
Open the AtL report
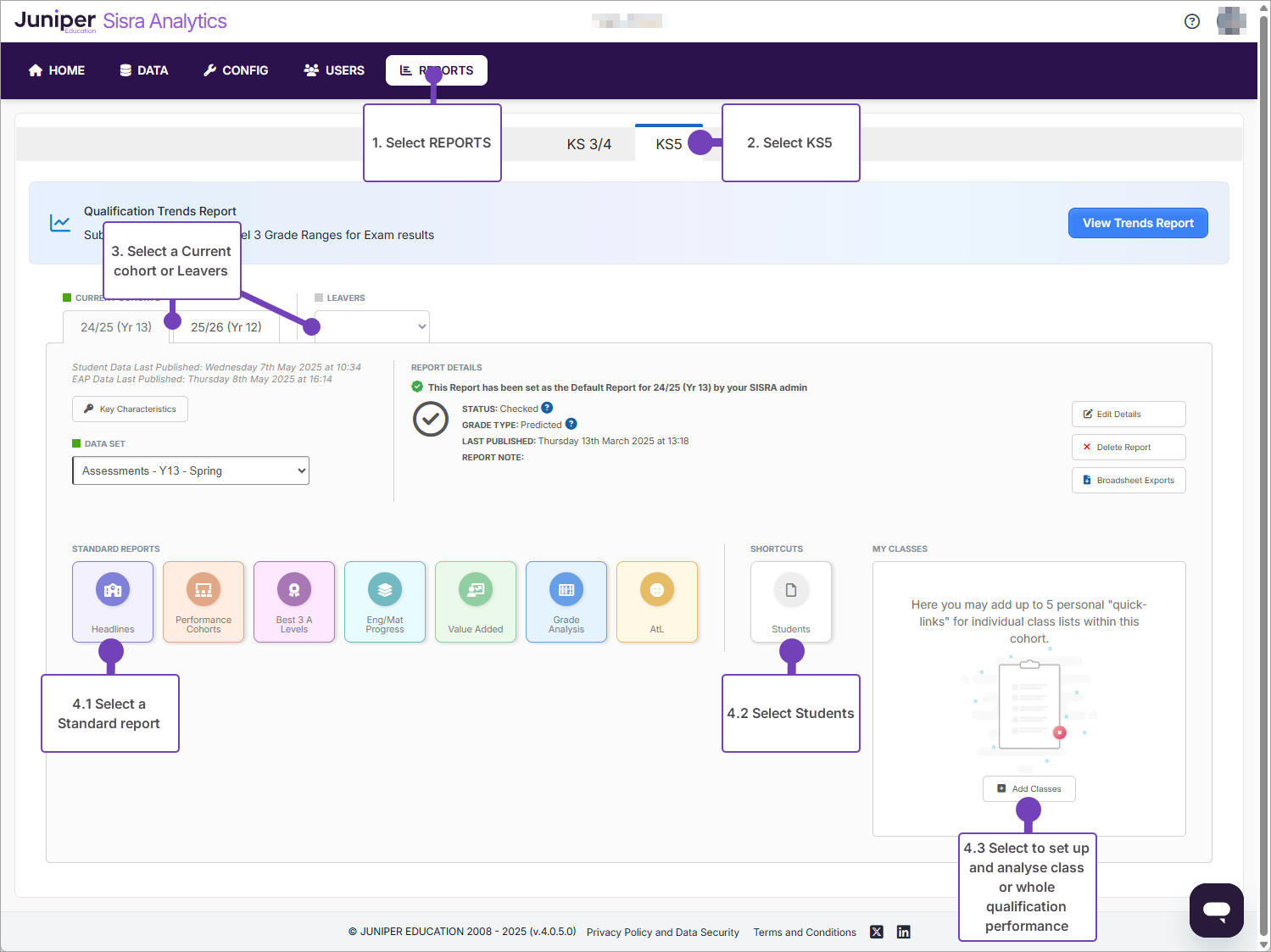pyautogui.click(x=657, y=601)
